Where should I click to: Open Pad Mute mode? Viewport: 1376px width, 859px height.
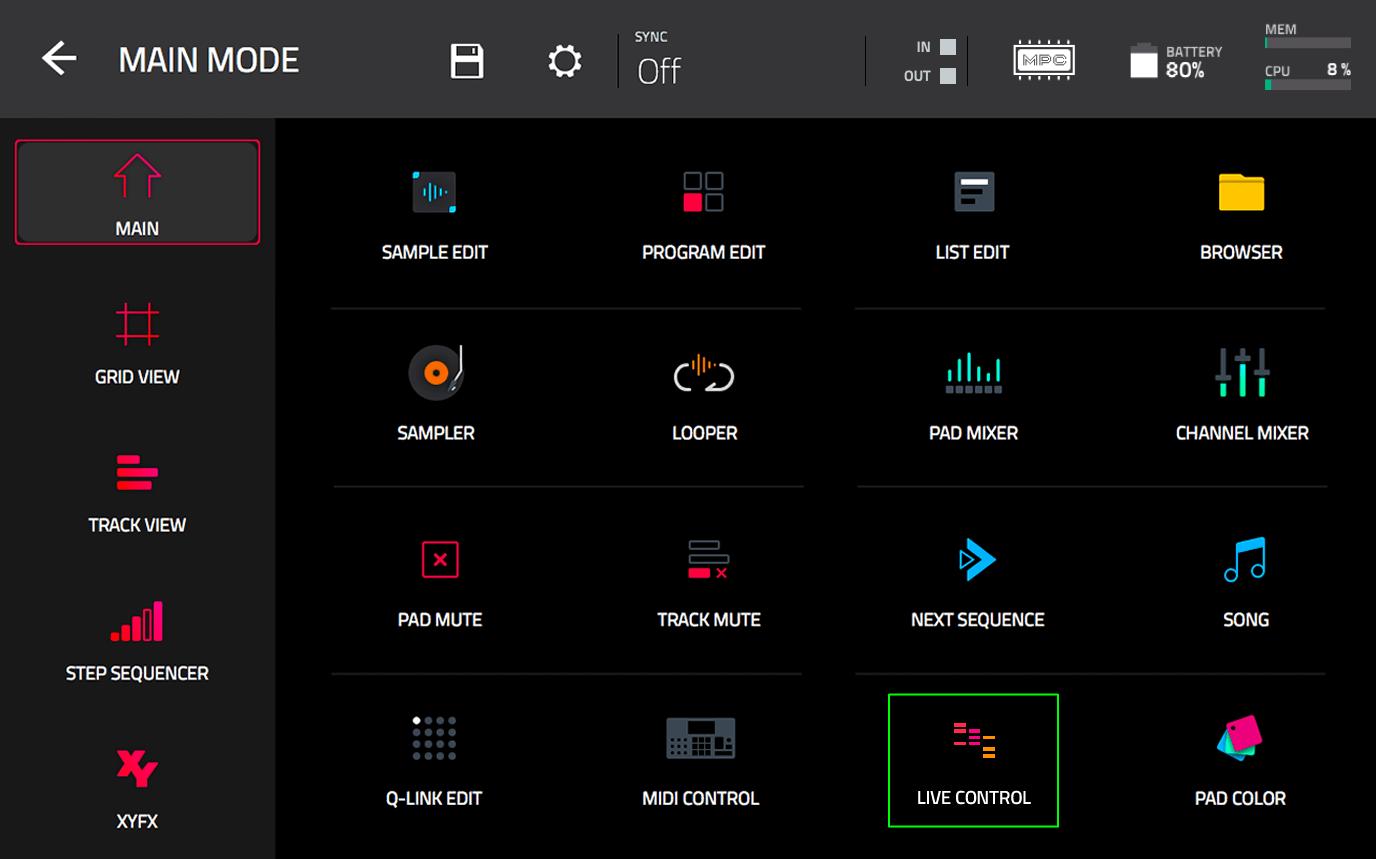[440, 583]
